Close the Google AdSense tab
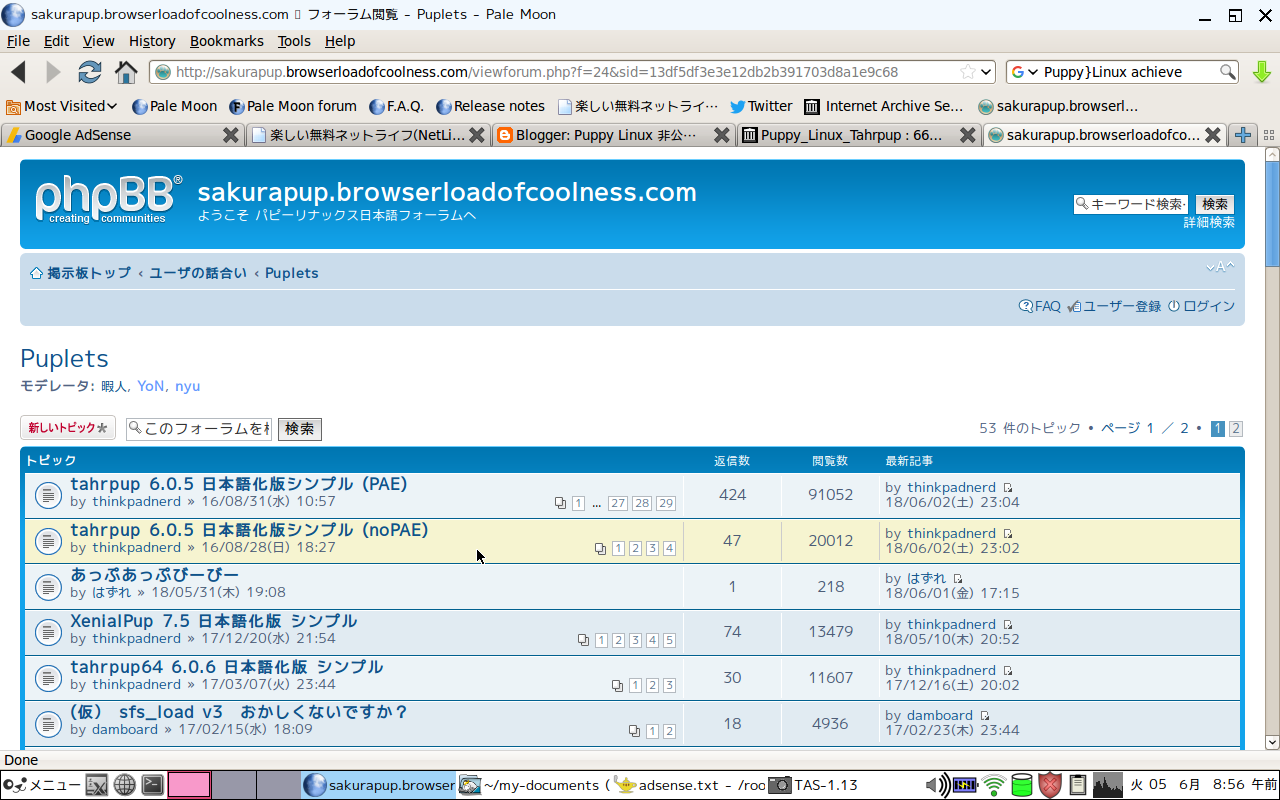The image size is (1280, 800). [x=230, y=135]
